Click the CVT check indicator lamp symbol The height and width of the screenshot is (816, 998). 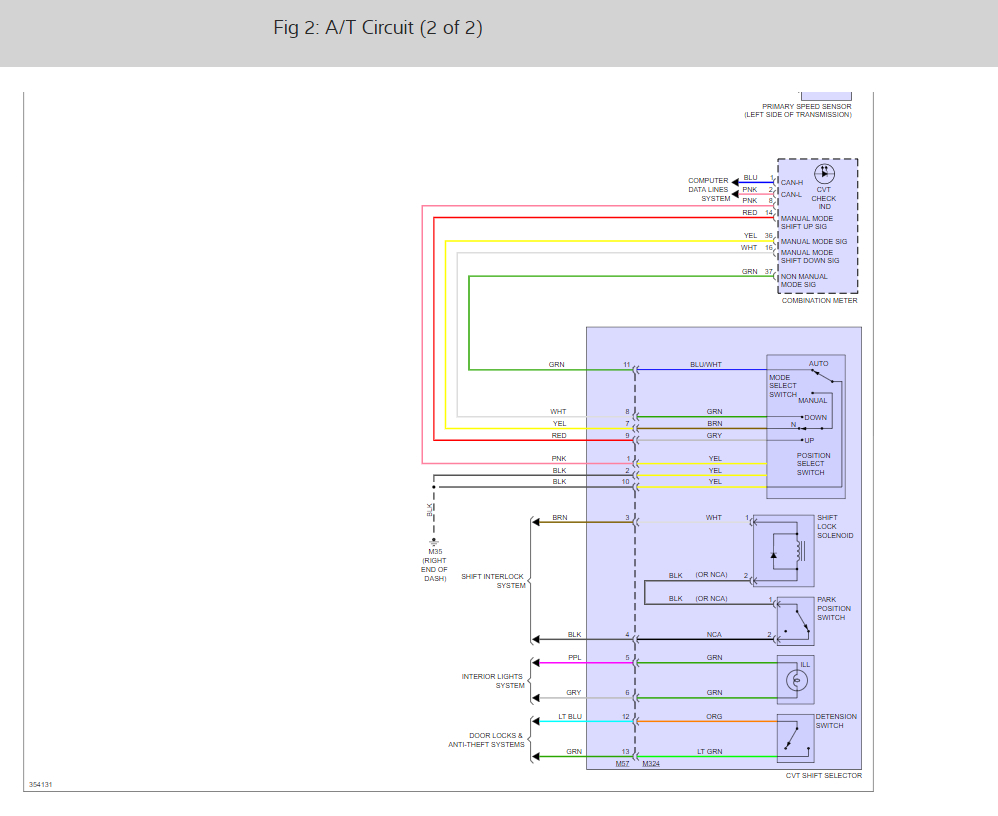point(824,173)
